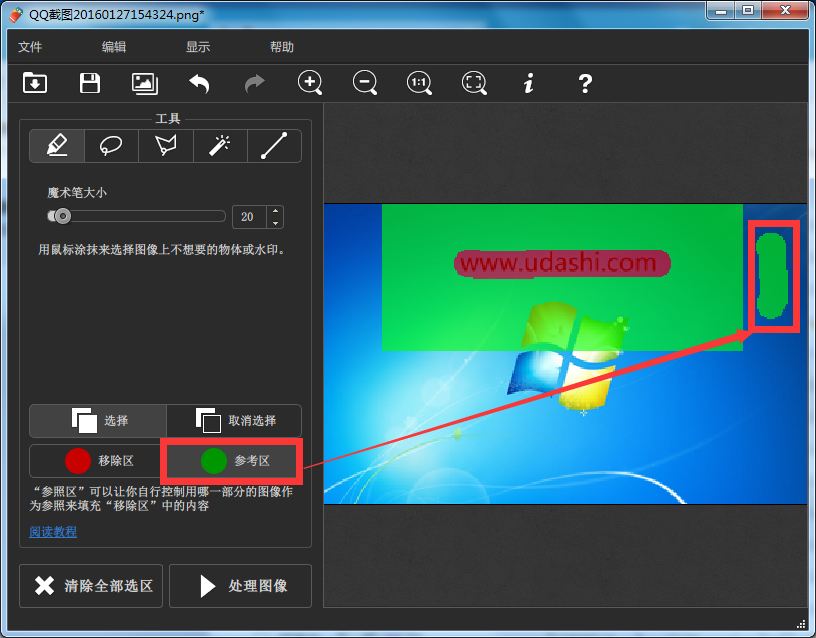Select the polygonal lasso tool
816x638 pixels.
pos(166,146)
